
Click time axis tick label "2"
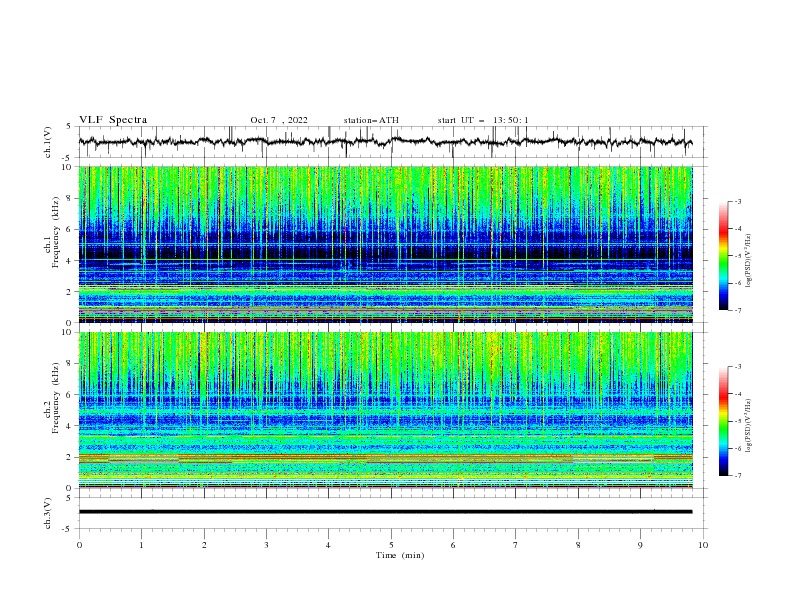coord(204,545)
